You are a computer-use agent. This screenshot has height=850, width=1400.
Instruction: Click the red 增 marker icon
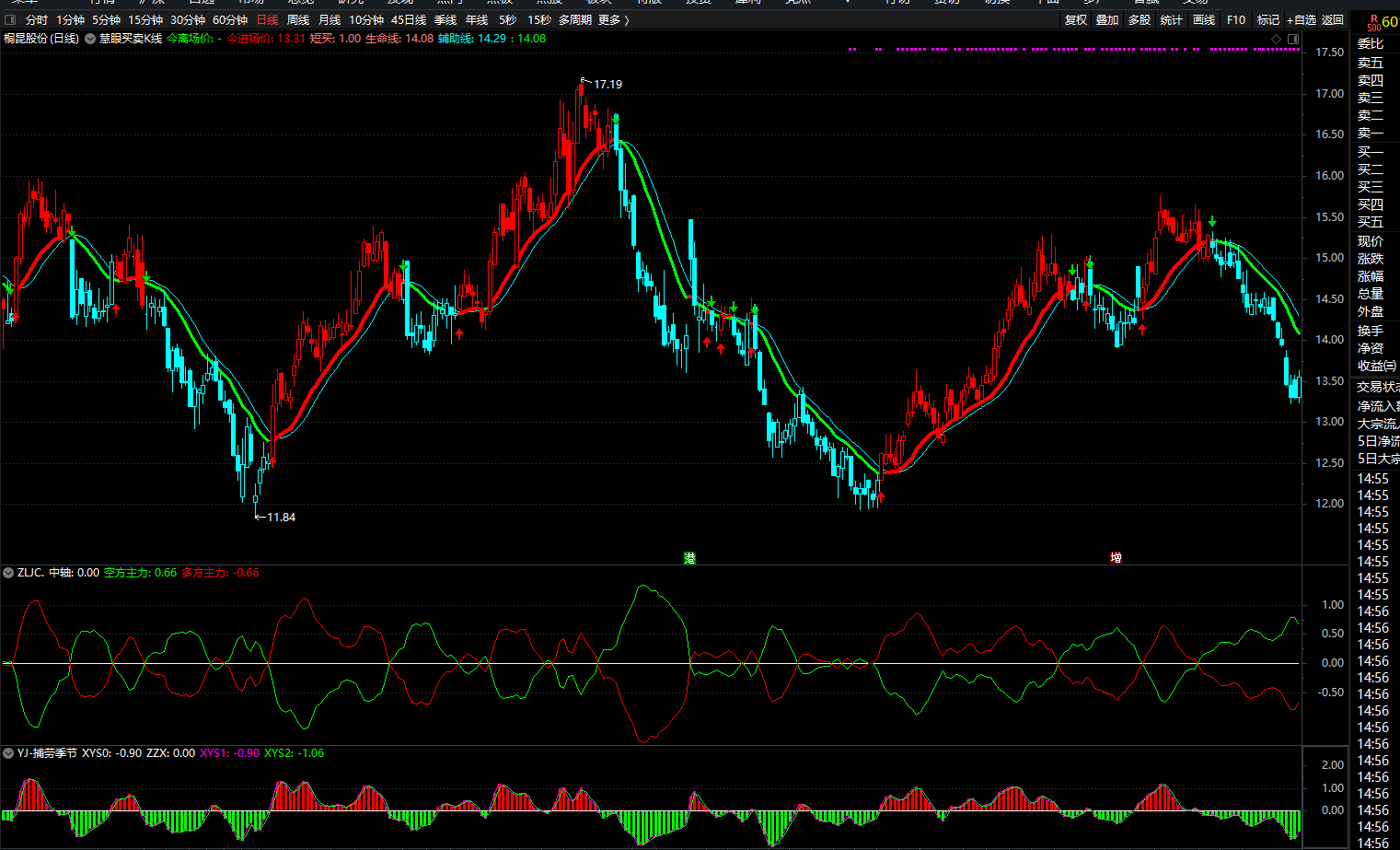(1116, 558)
